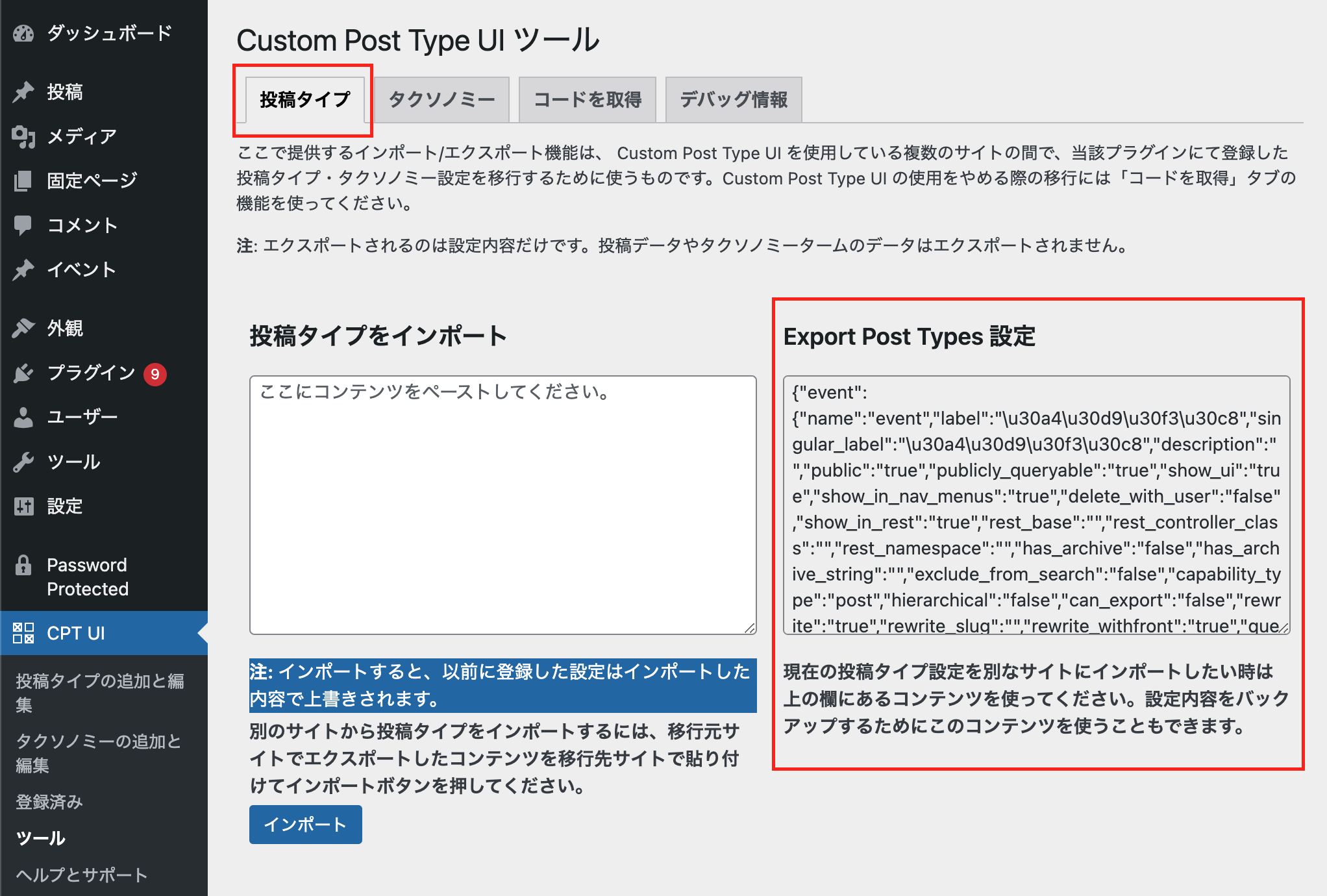Open 登録済み submenu link
1327x896 pixels.
point(49,802)
